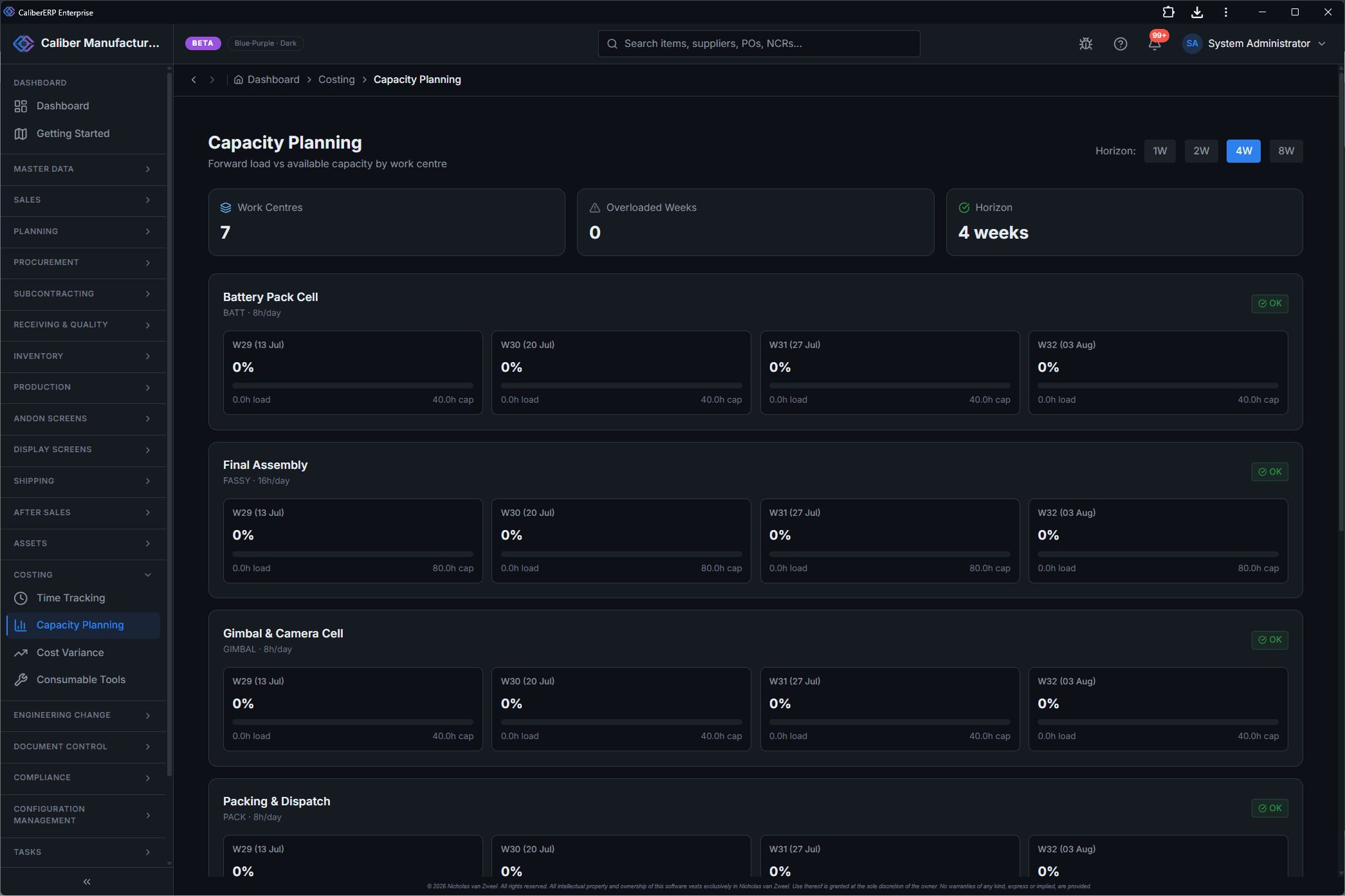
Task: Open notifications bell with 99+ badge
Action: [x=1155, y=43]
